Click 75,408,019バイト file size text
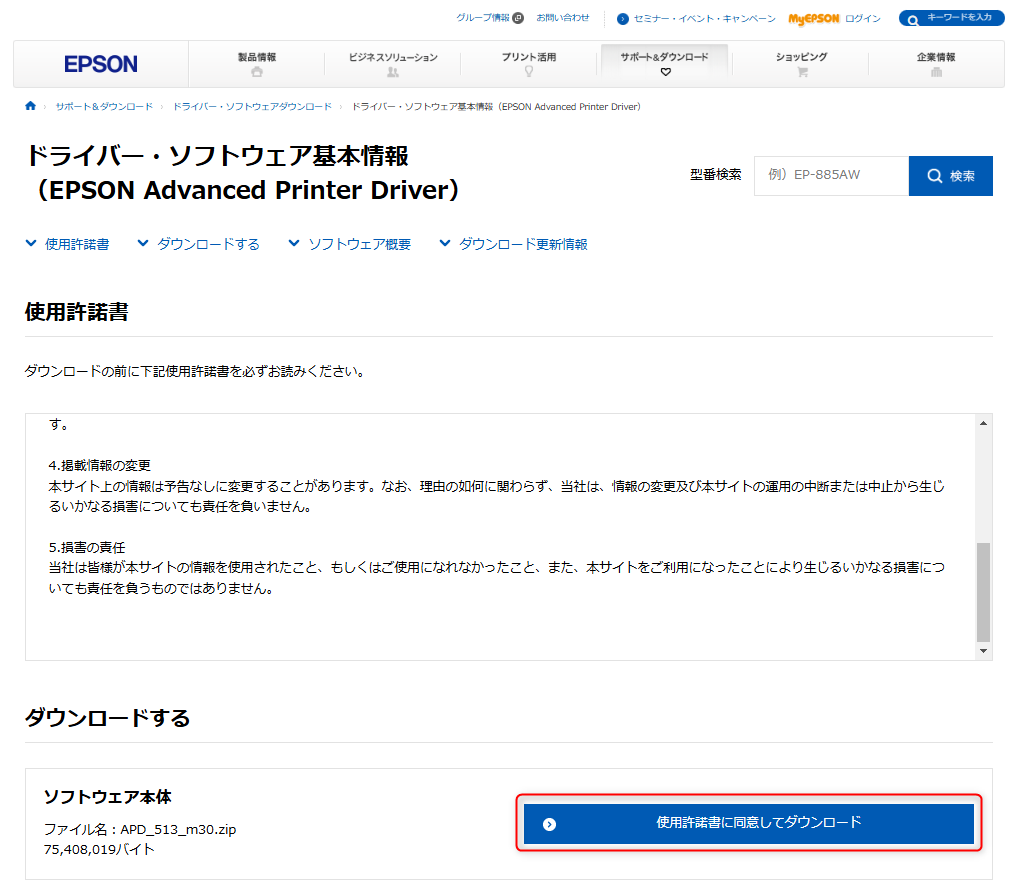 (99, 849)
